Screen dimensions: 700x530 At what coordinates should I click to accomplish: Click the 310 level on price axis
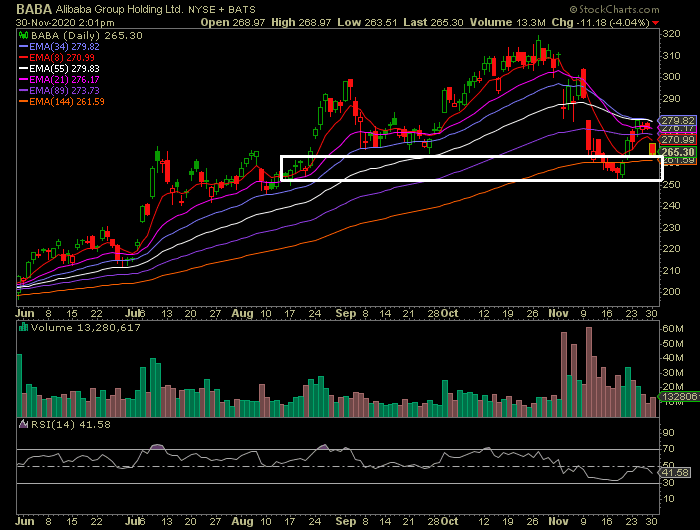coord(671,55)
